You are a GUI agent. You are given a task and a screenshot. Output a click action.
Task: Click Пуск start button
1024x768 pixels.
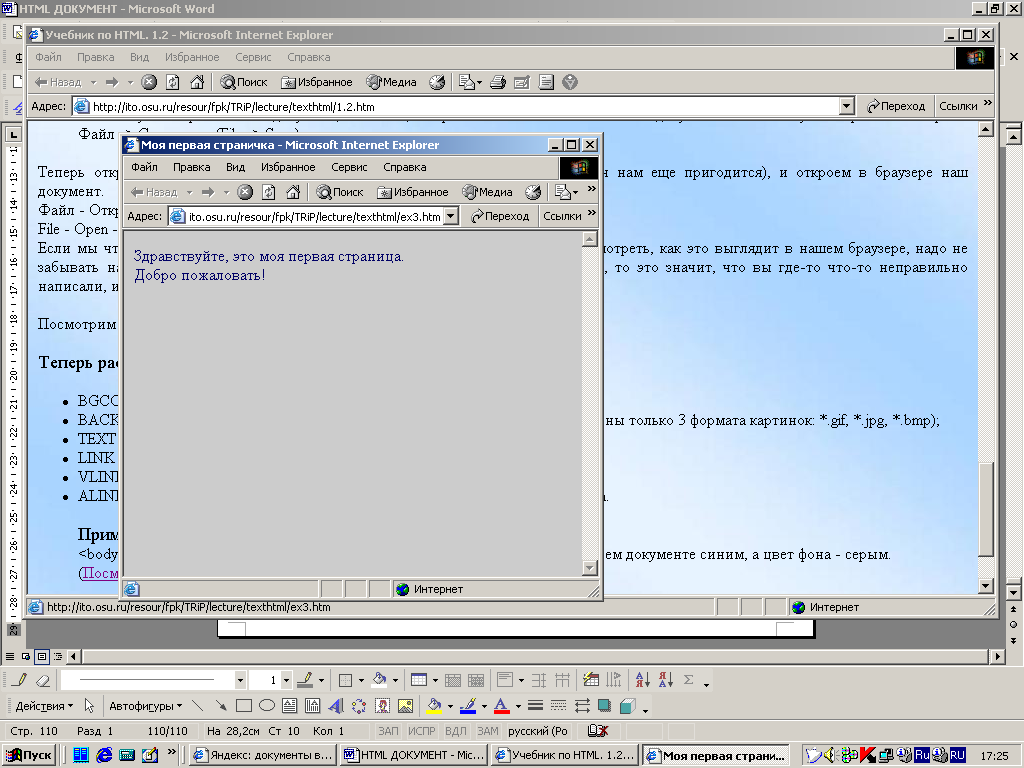[29, 755]
